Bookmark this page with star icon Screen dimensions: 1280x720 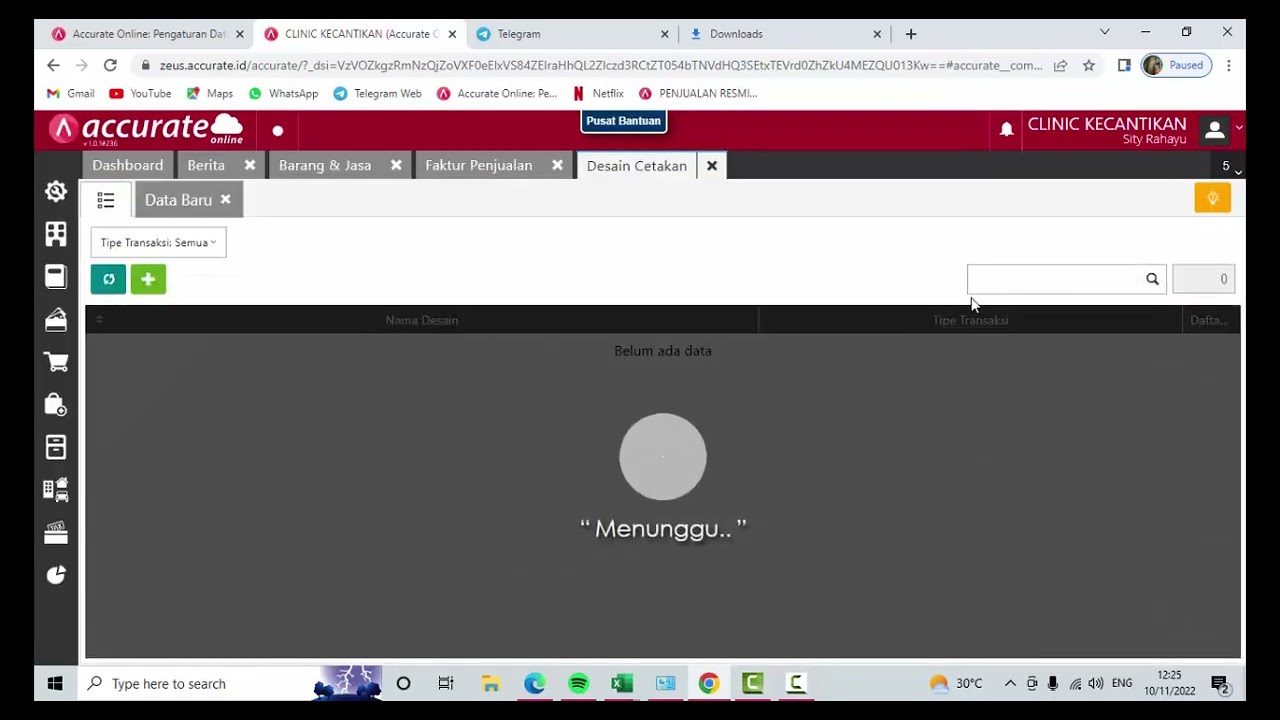click(x=1089, y=65)
